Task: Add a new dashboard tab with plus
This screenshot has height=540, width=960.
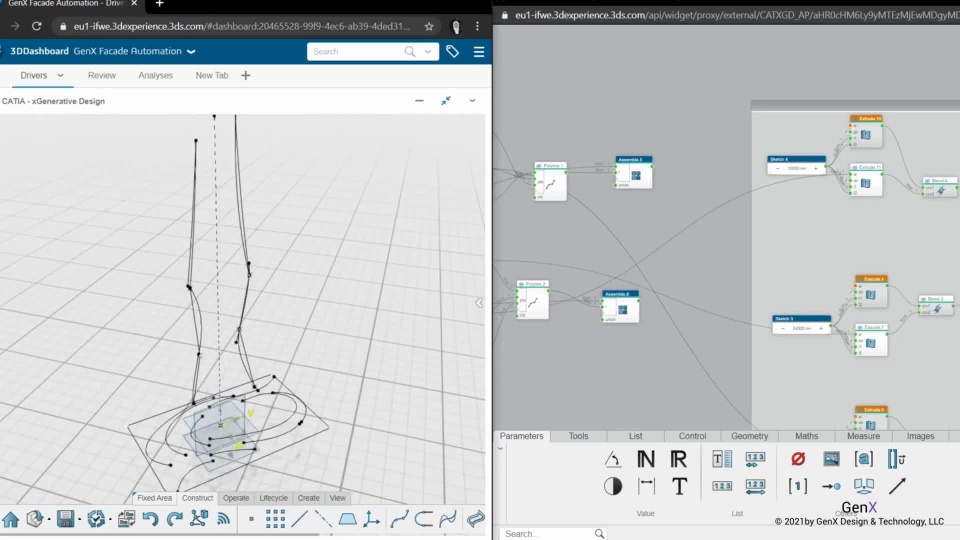Action: [246, 75]
